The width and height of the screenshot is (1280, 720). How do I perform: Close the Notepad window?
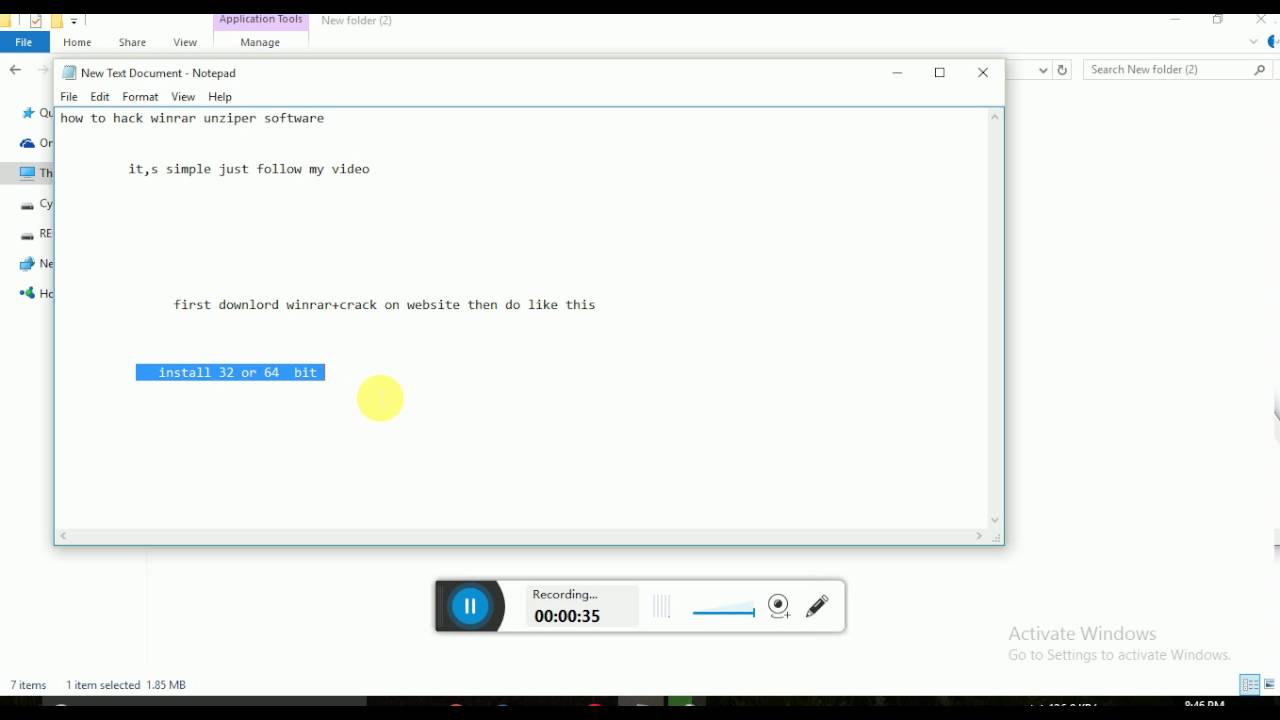[x=983, y=72]
